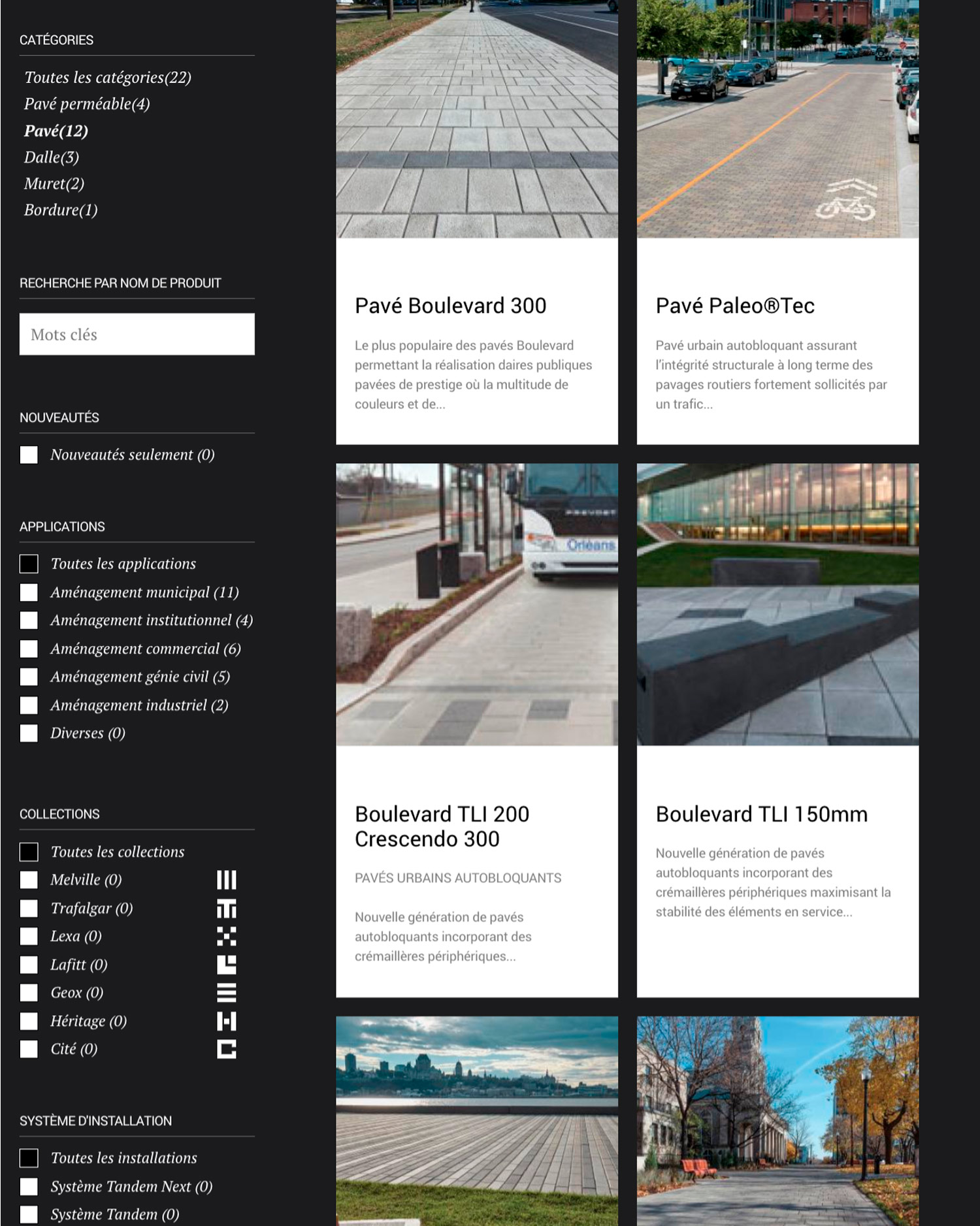Click the SYSTÈME D'INSTALLATION heading

(x=95, y=1121)
